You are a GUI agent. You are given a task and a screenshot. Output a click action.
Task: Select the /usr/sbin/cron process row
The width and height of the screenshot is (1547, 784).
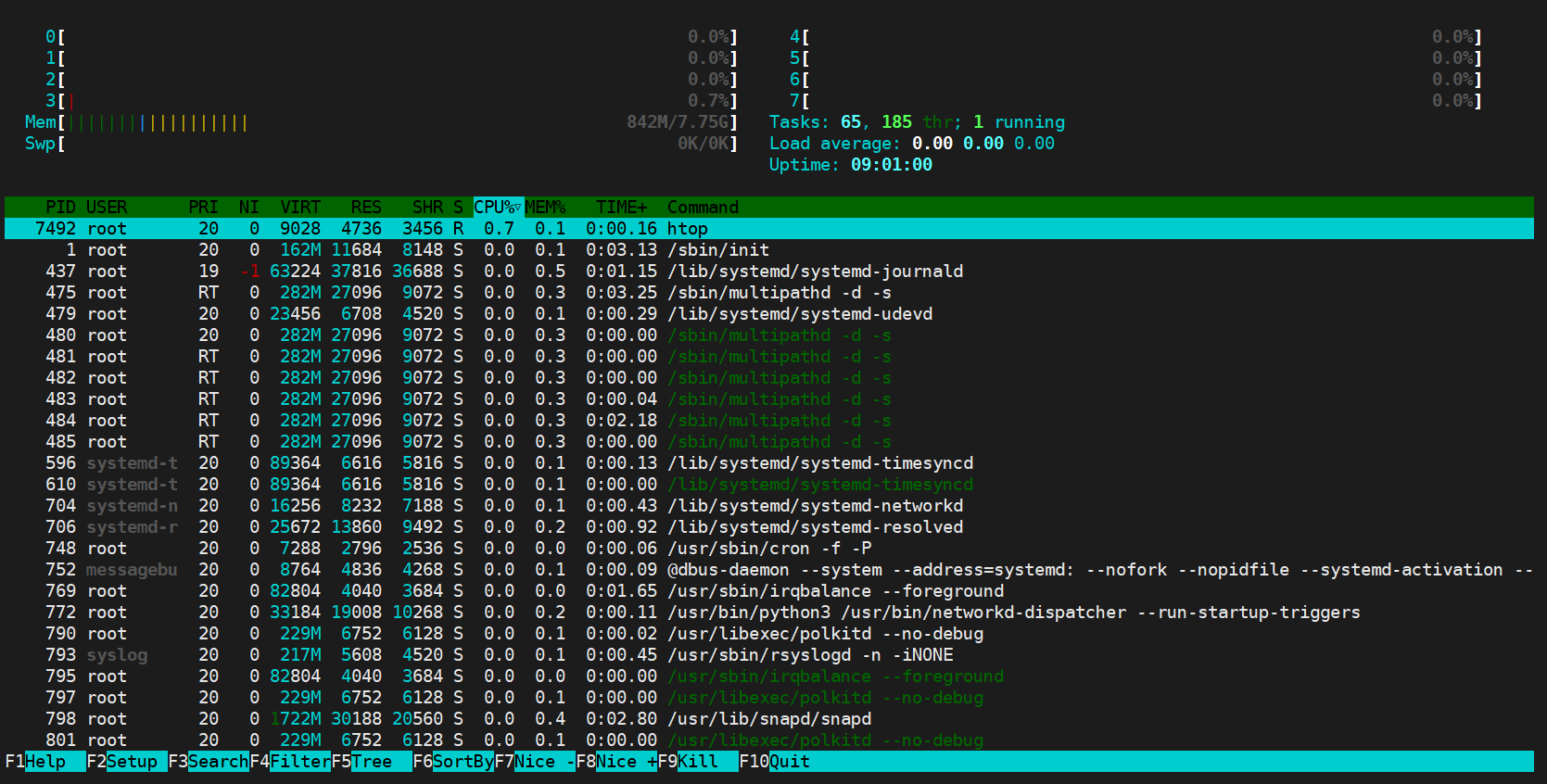pos(769,549)
